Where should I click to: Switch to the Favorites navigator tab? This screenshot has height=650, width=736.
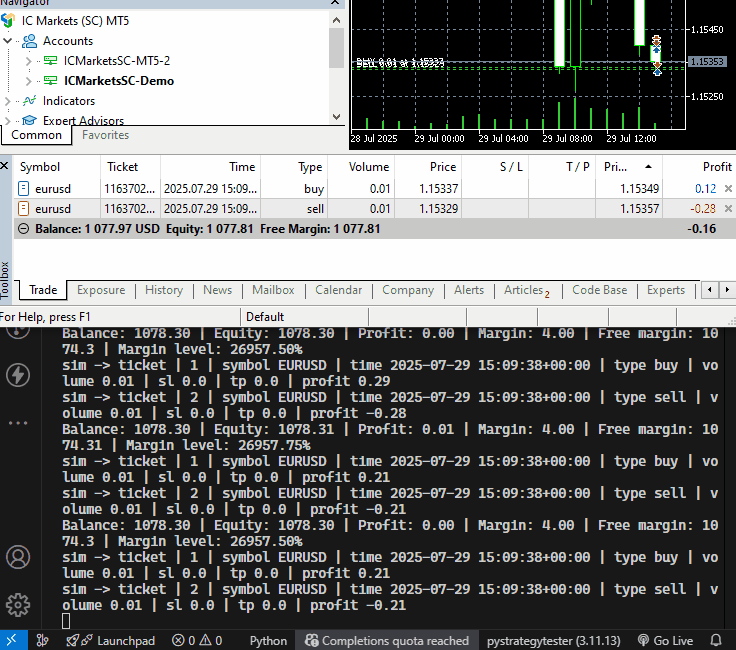pos(106,135)
